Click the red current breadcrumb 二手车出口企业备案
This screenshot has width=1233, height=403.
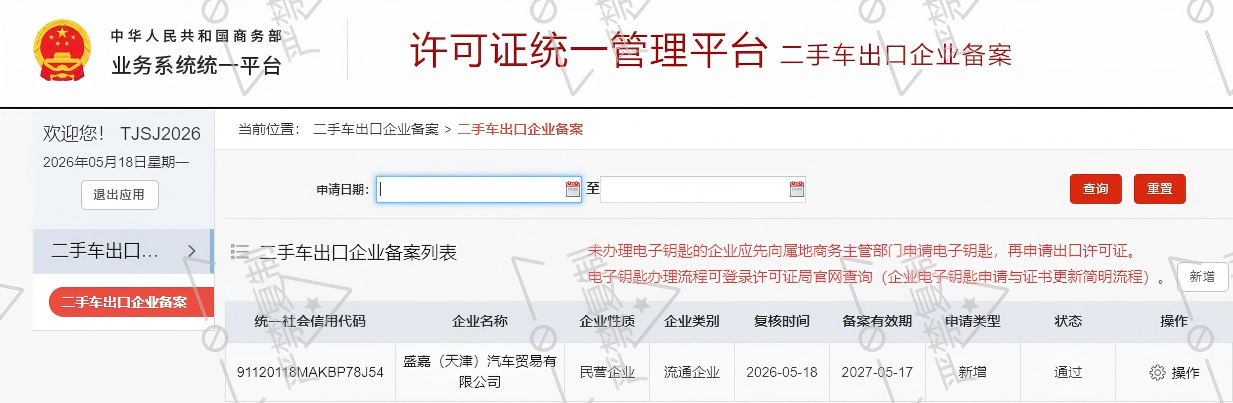(520, 129)
